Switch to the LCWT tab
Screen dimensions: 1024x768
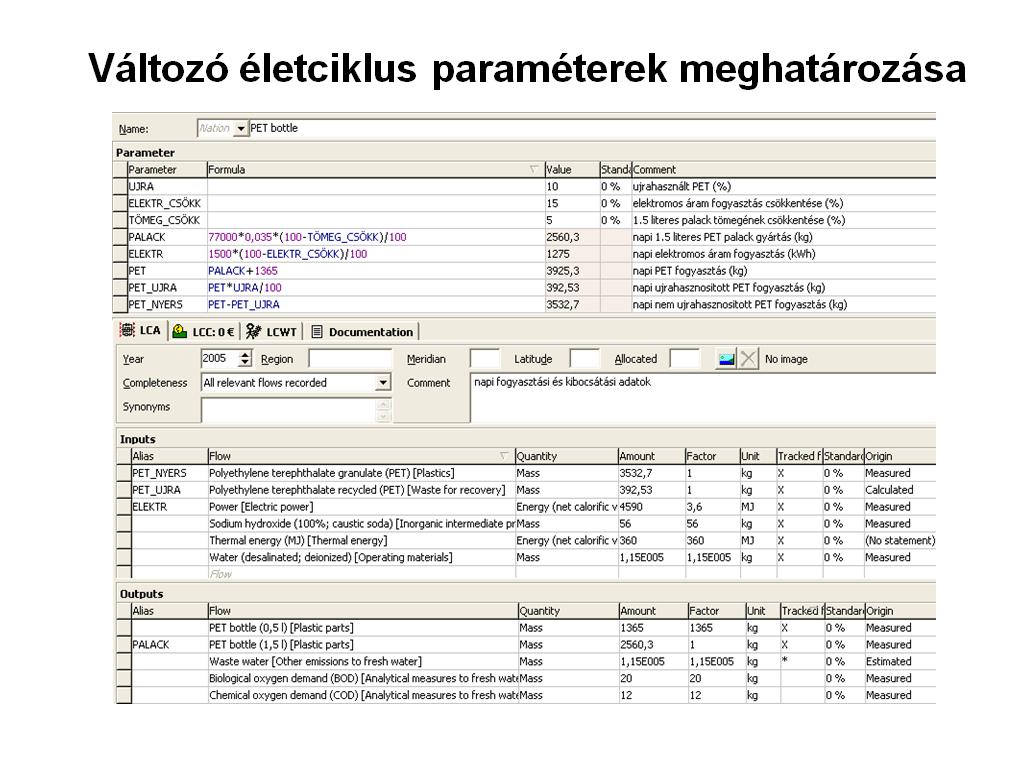pos(272,332)
